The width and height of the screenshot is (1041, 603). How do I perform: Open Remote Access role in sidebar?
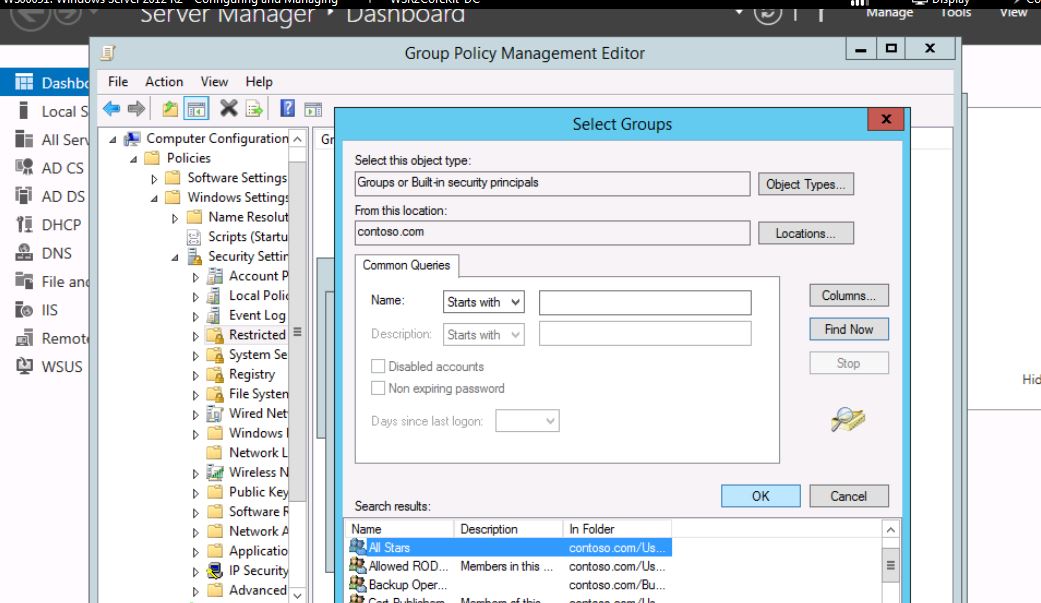(51, 339)
